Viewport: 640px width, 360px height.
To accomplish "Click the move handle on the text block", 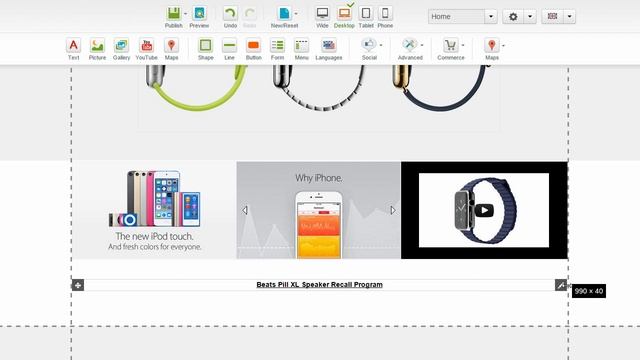I will tap(78, 285).
